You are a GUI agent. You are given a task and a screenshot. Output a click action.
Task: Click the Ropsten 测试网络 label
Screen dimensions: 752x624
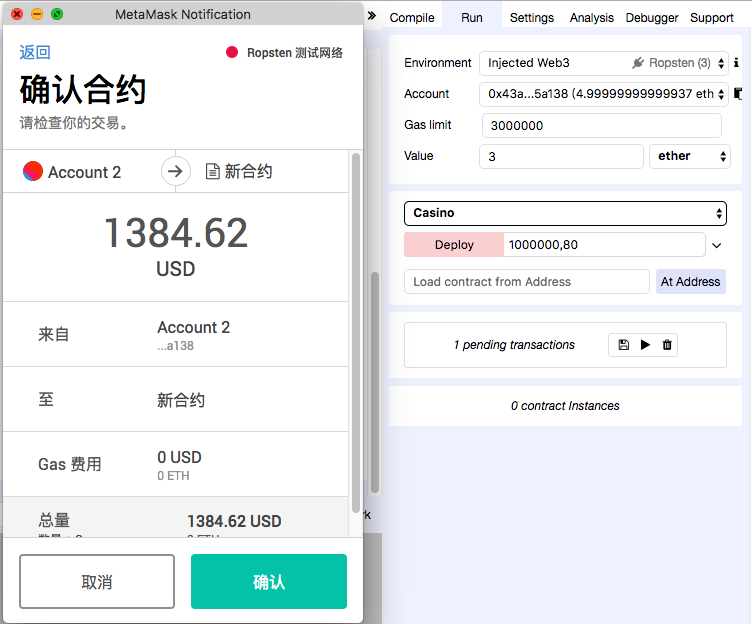point(294,52)
